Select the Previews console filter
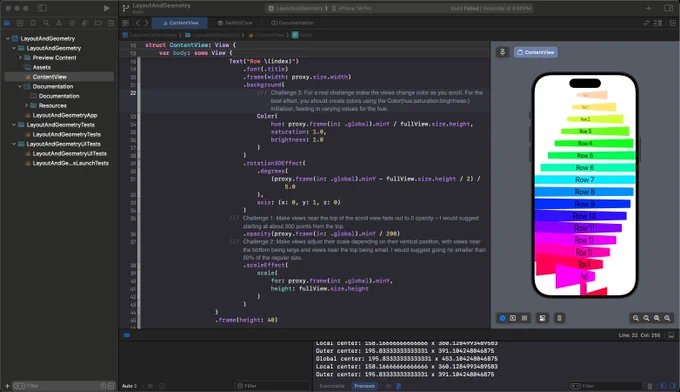The image size is (680, 392). tap(364, 386)
